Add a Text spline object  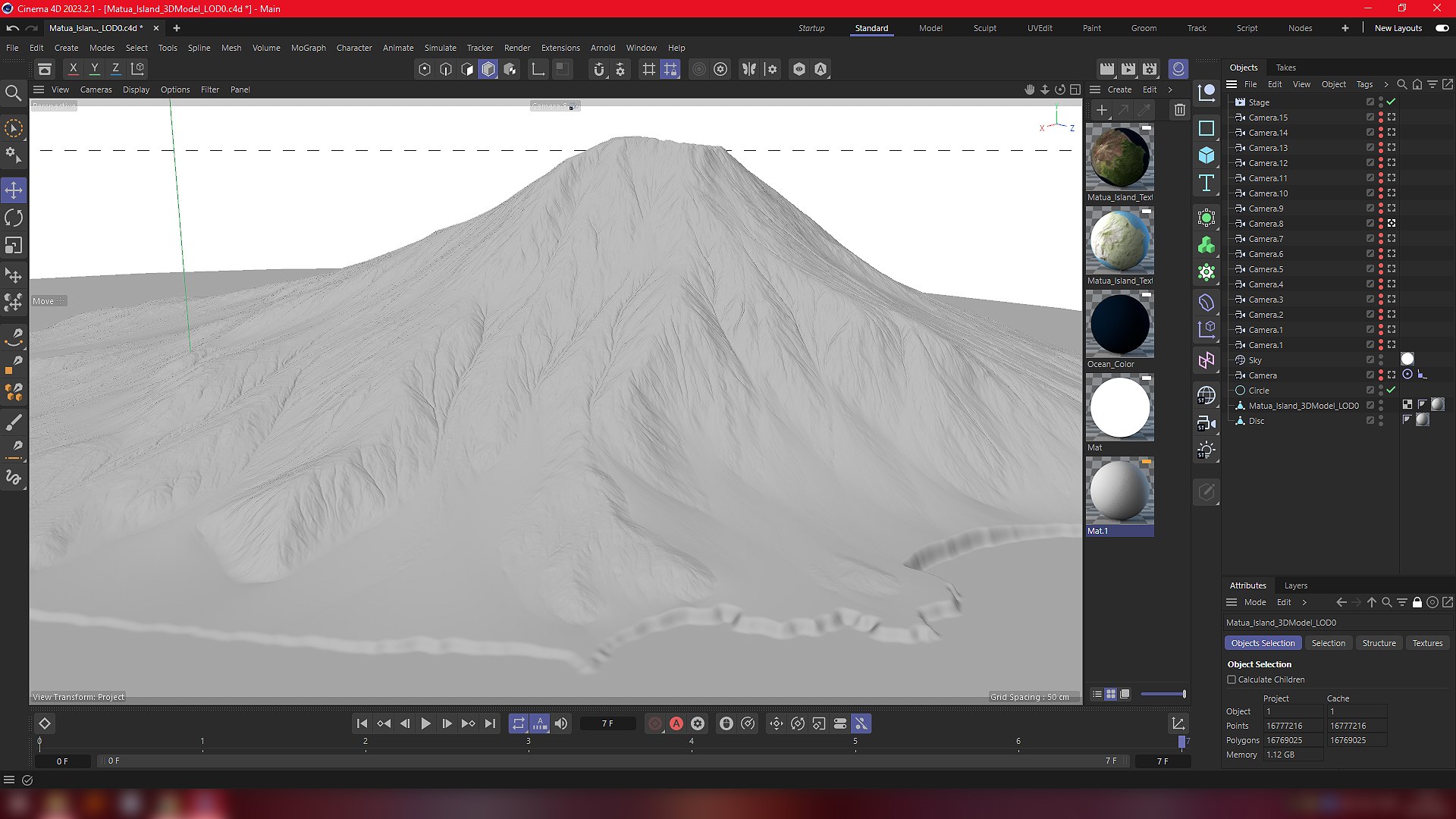(x=1207, y=183)
